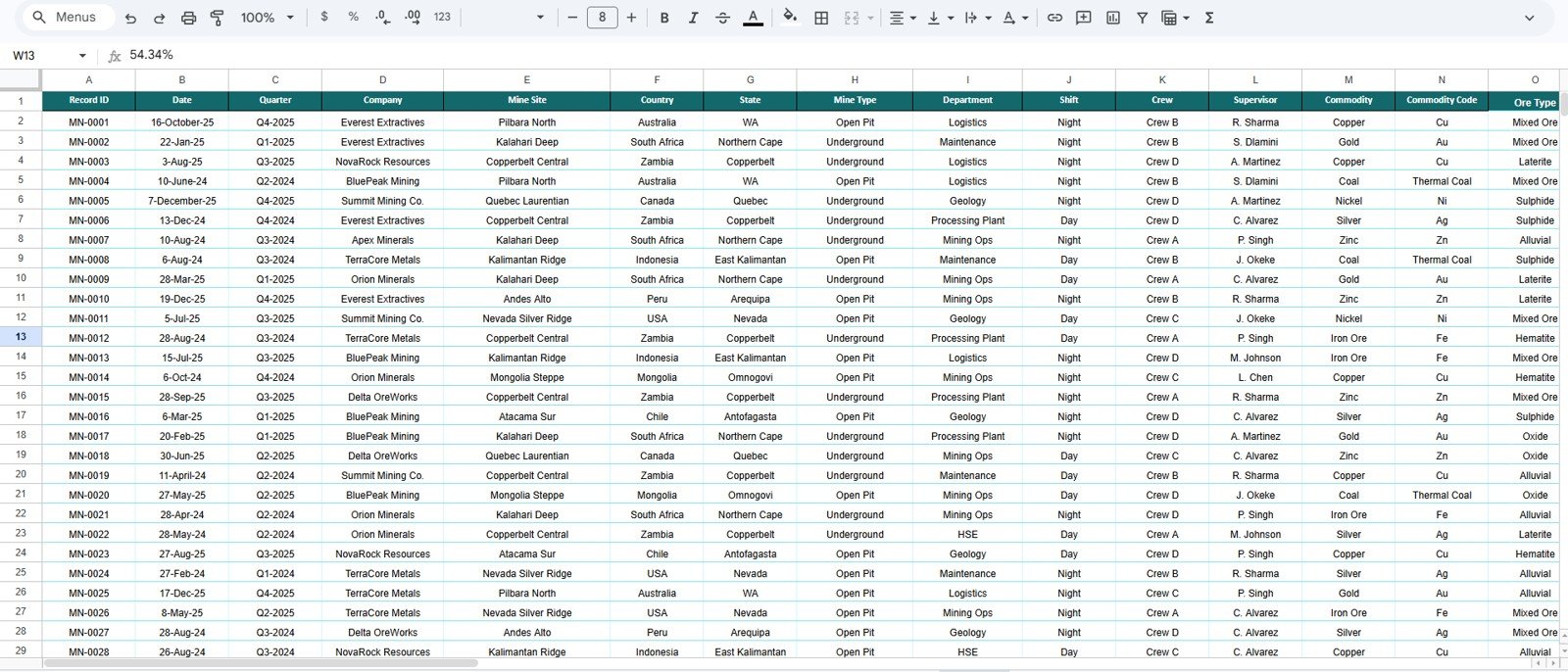Format as currency with dollar icon
Image resolution: width=1568 pixels, height=672 pixels.
(x=324, y=18)
